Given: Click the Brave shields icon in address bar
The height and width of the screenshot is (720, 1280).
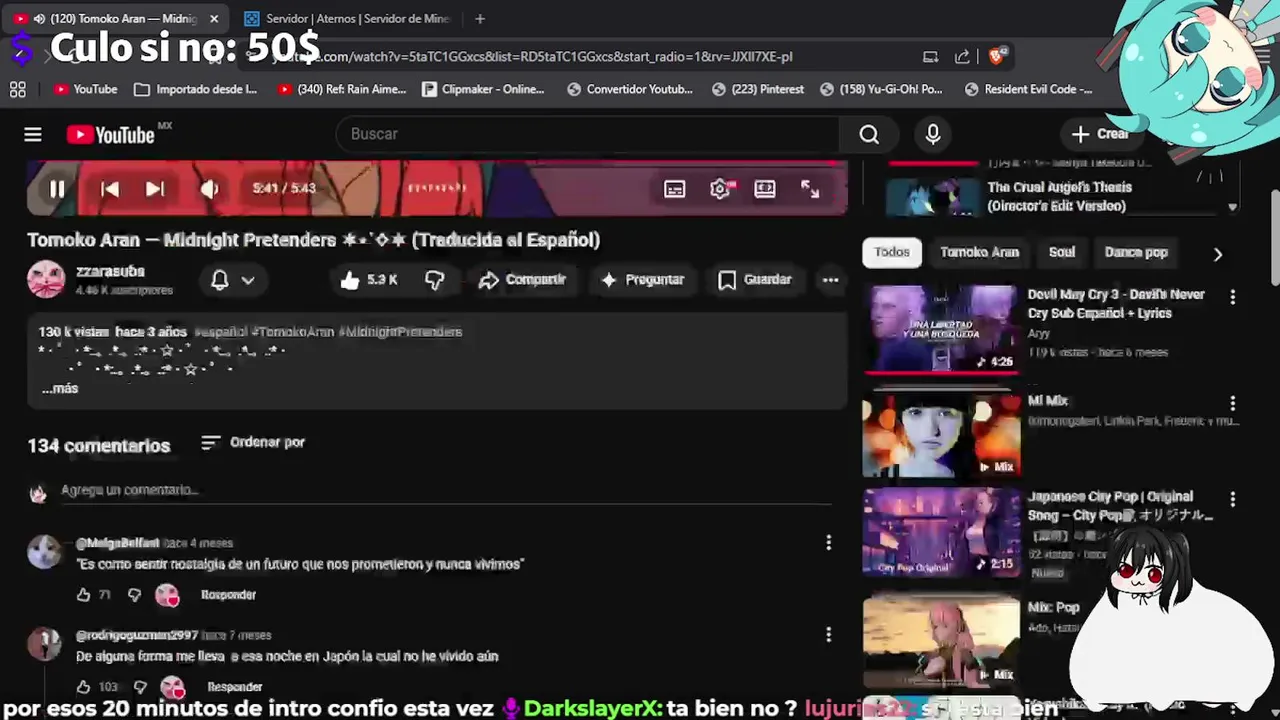Looking at the screenshot, I should tap(996, 56).
